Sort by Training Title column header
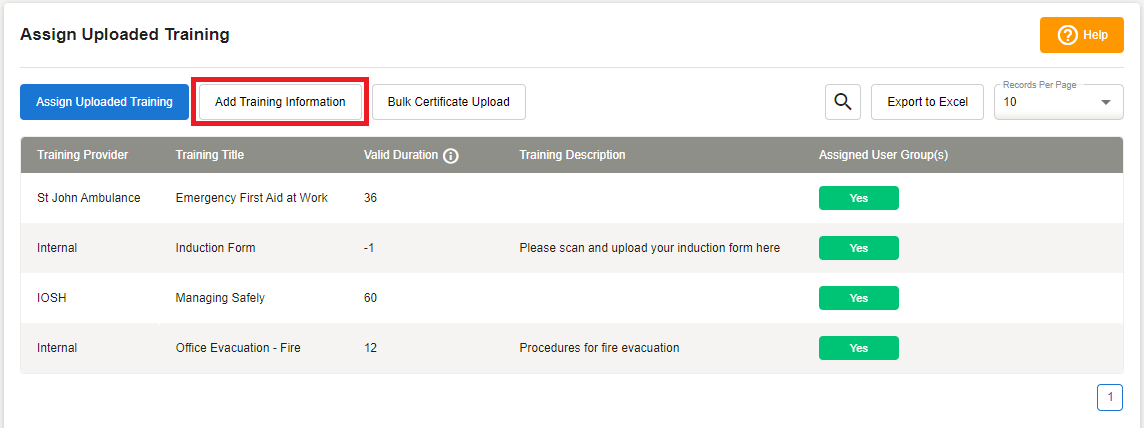 [210, 155]
